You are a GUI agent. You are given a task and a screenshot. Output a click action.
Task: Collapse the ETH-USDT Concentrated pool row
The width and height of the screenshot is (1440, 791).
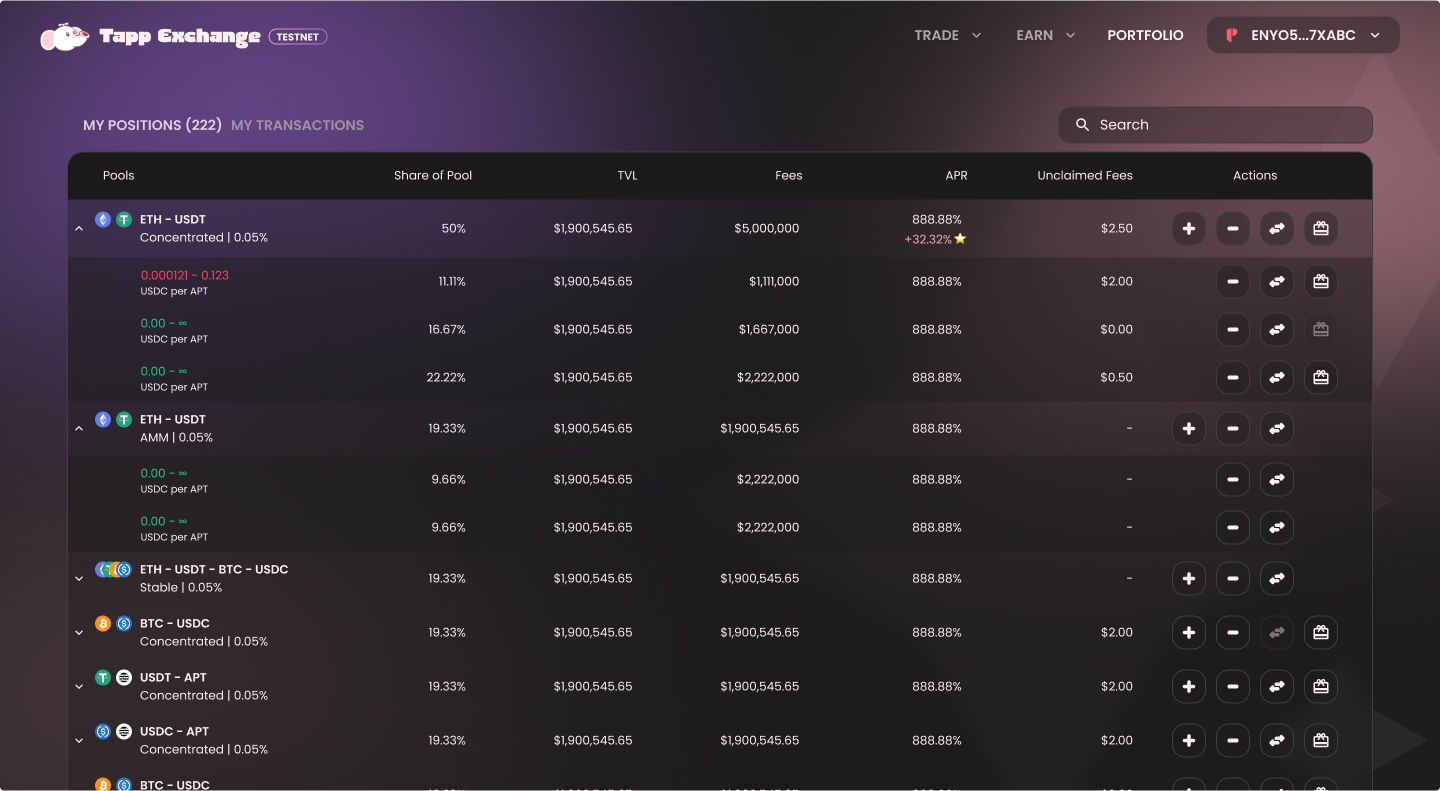click(x=80, y=229)
